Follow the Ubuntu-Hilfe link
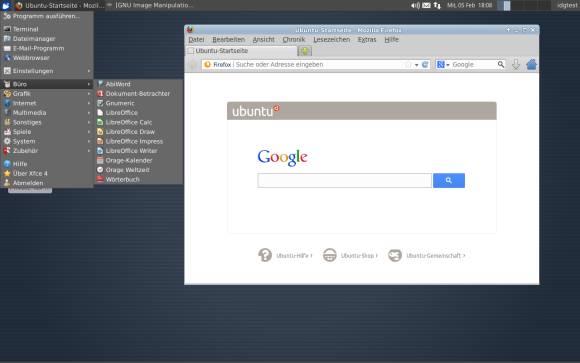This screenshot has width=580, height=363. pyautogui.click(x=285, y=255)
